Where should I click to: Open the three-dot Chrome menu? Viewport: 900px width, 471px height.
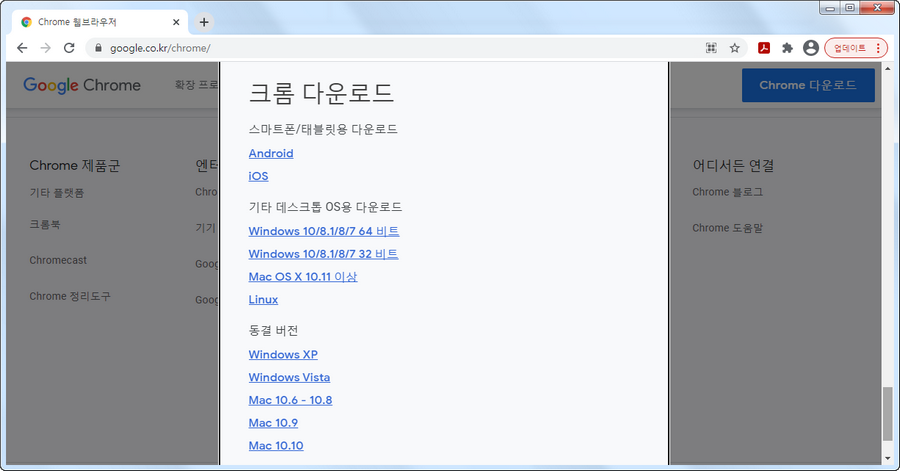[878, 48]
